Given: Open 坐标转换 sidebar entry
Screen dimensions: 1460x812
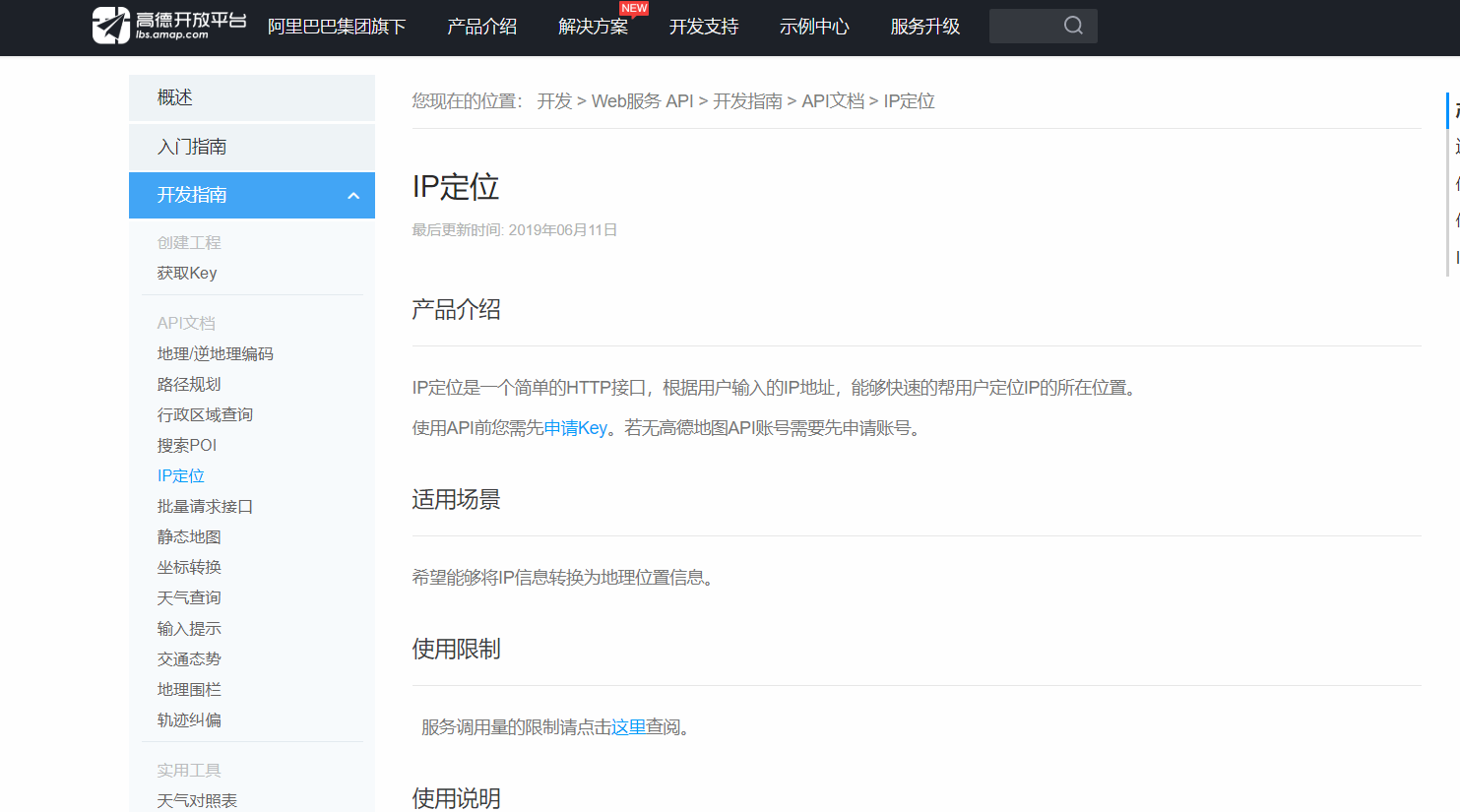Looking at the screenshot, I should point(189,567).
